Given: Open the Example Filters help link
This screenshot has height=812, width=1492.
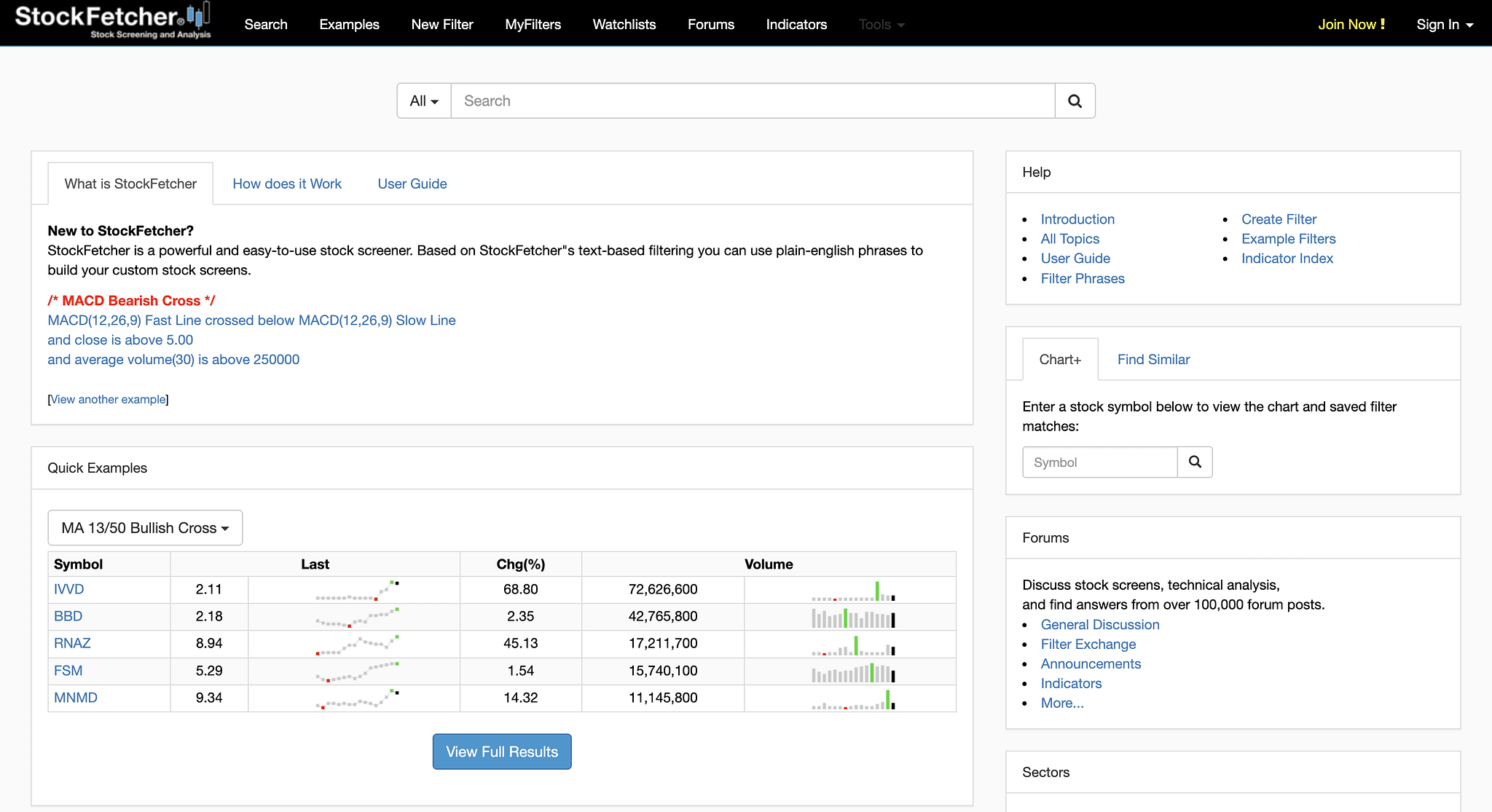Looking at the screenshot, I should click(1288, 238).
